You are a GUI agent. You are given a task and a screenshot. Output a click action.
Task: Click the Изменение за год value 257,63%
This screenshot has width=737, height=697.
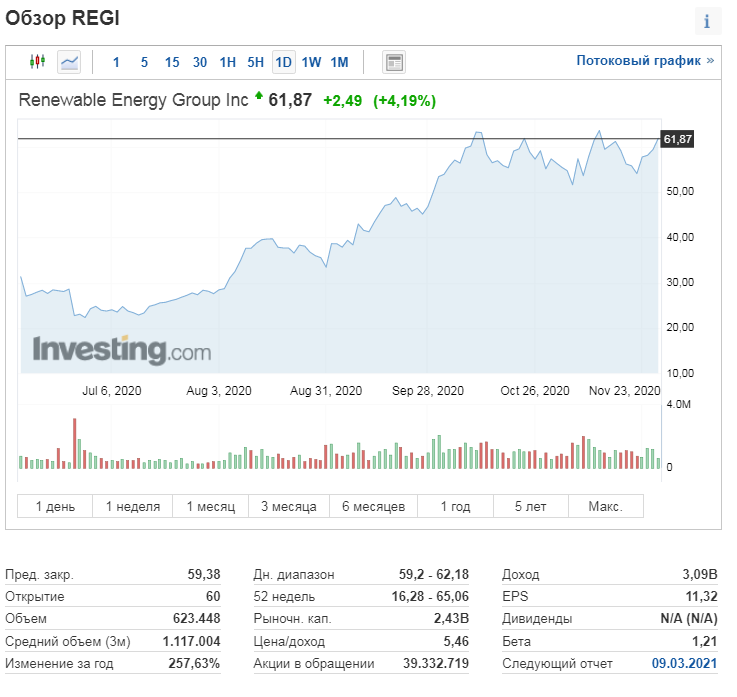[194, 663]
